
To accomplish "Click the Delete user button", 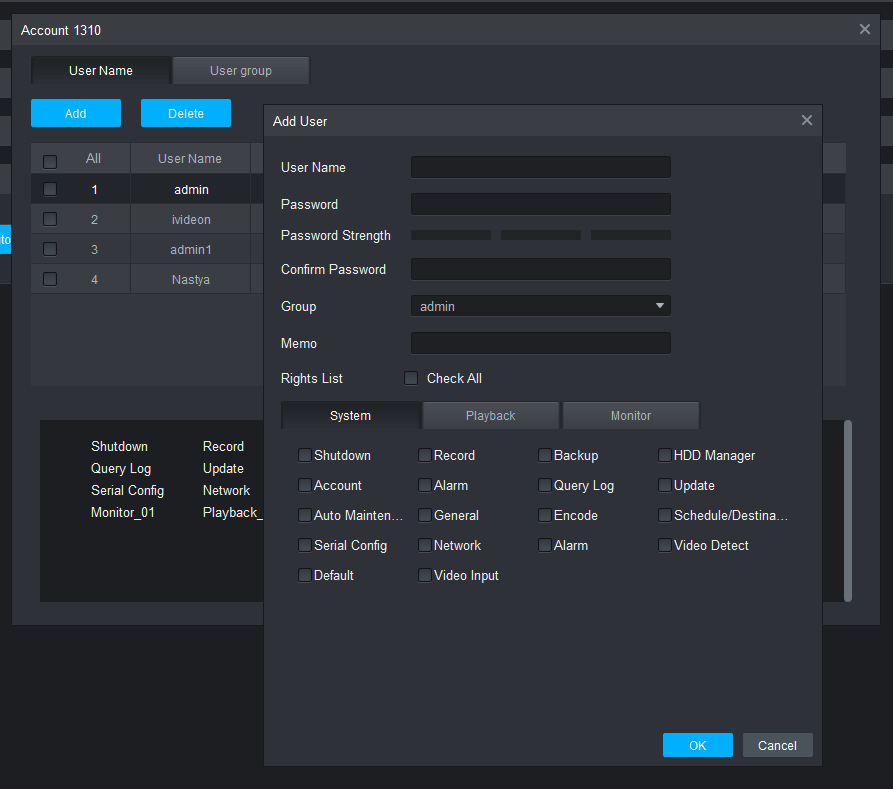I will coord(186,113).
